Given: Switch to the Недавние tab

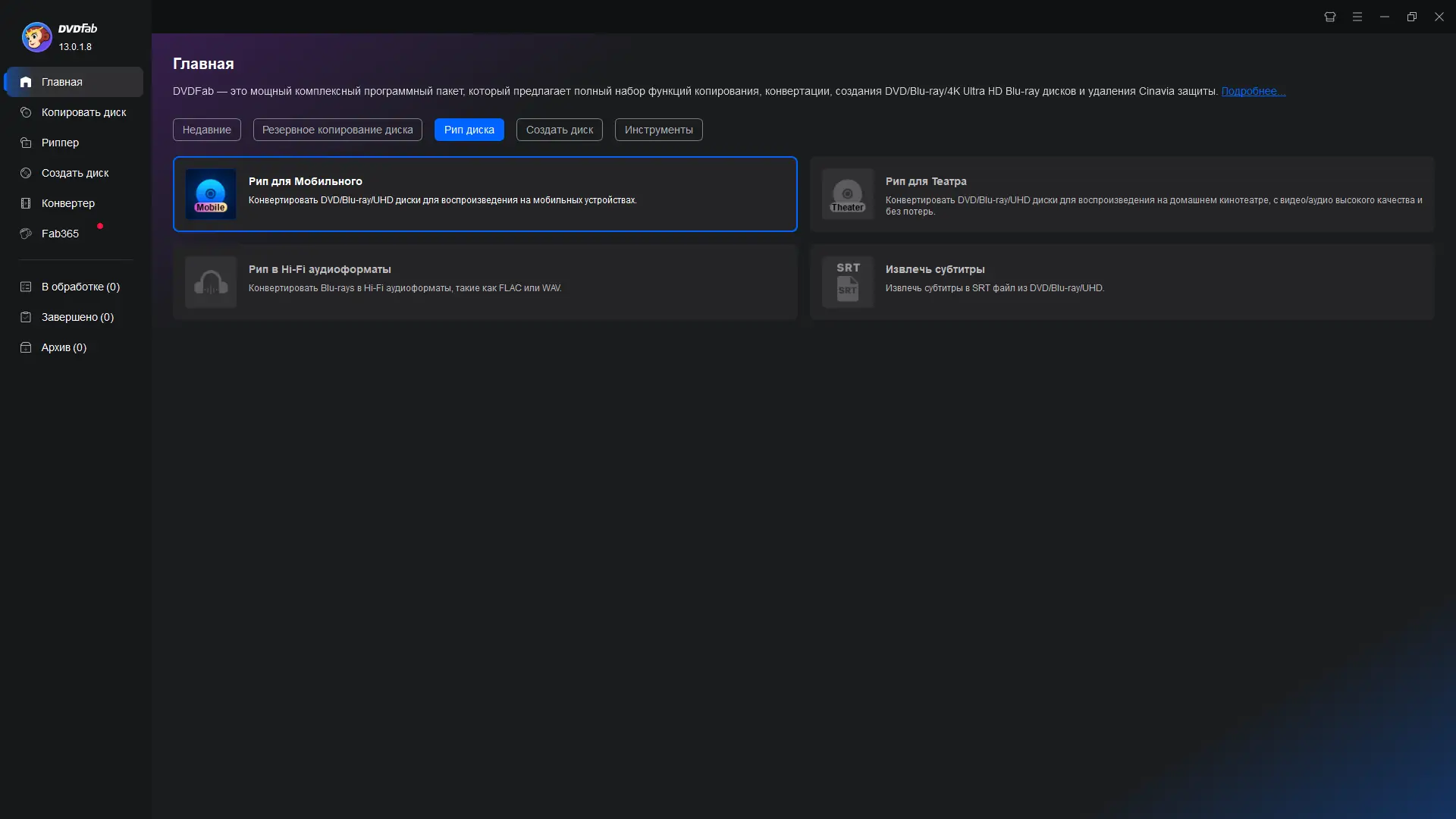Looking at the screenshot, I should (x=206, y=130).
